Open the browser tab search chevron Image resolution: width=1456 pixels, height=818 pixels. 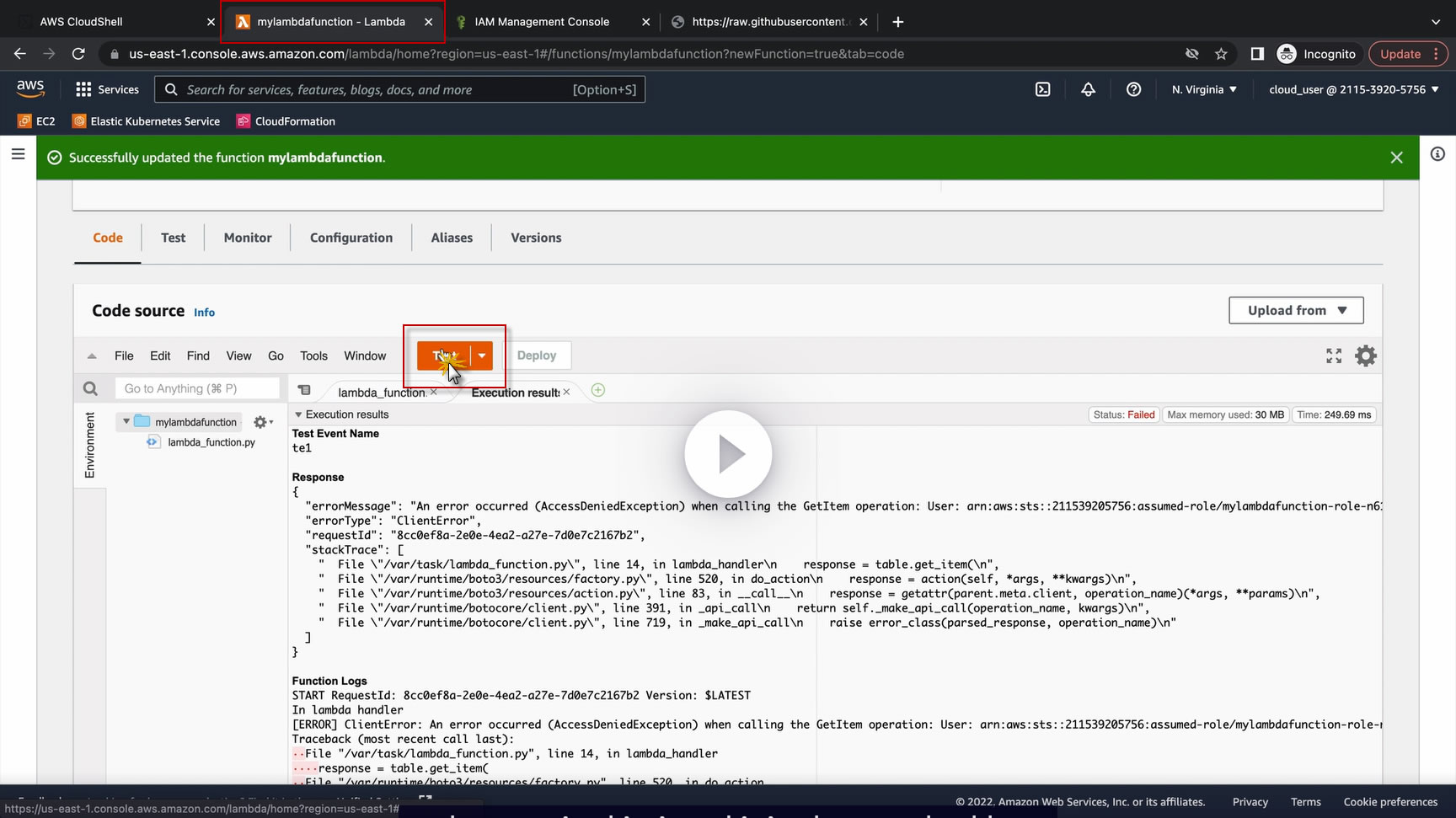click(x=1436, y=22)
